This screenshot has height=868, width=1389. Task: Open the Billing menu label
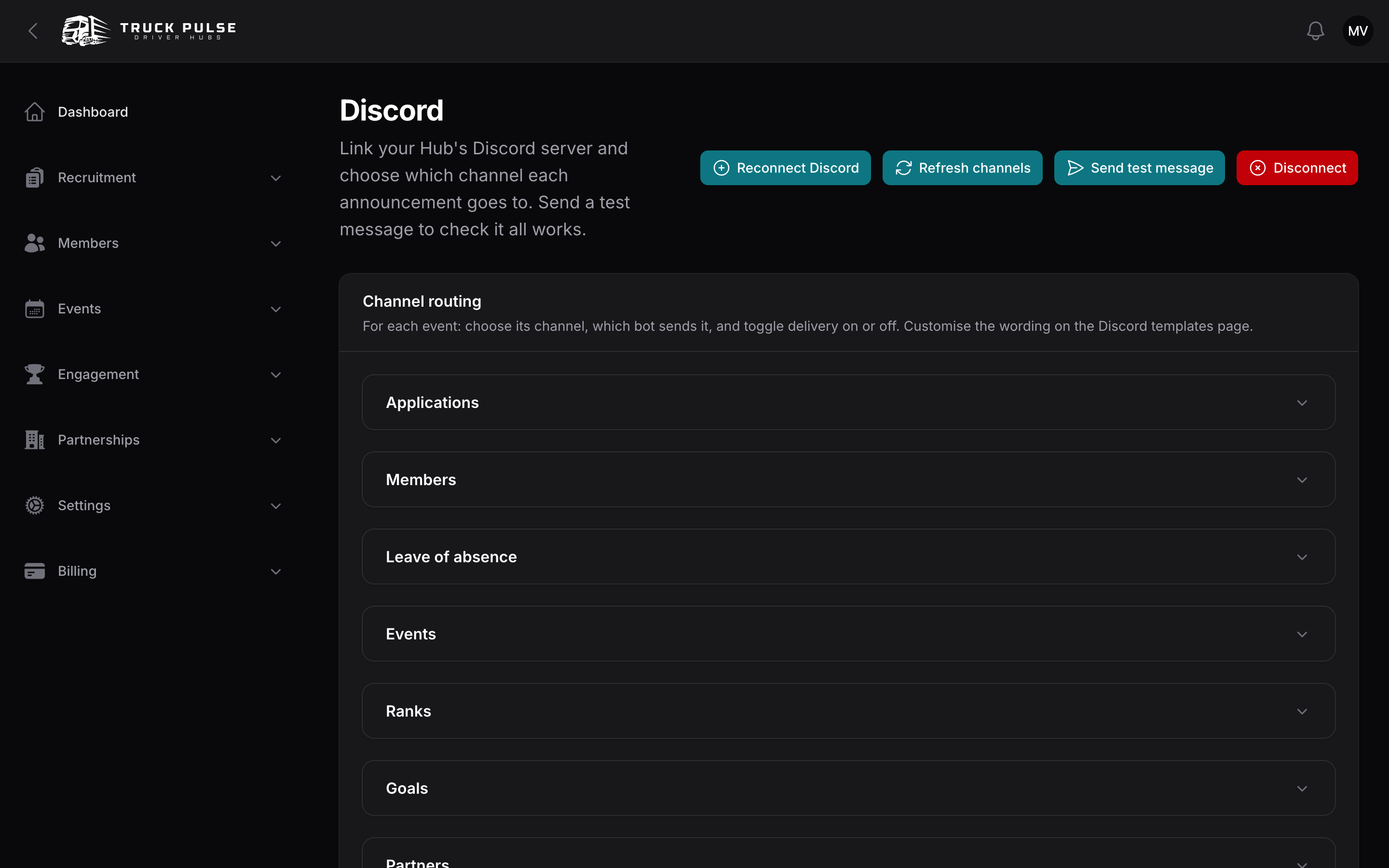(77, 571)
